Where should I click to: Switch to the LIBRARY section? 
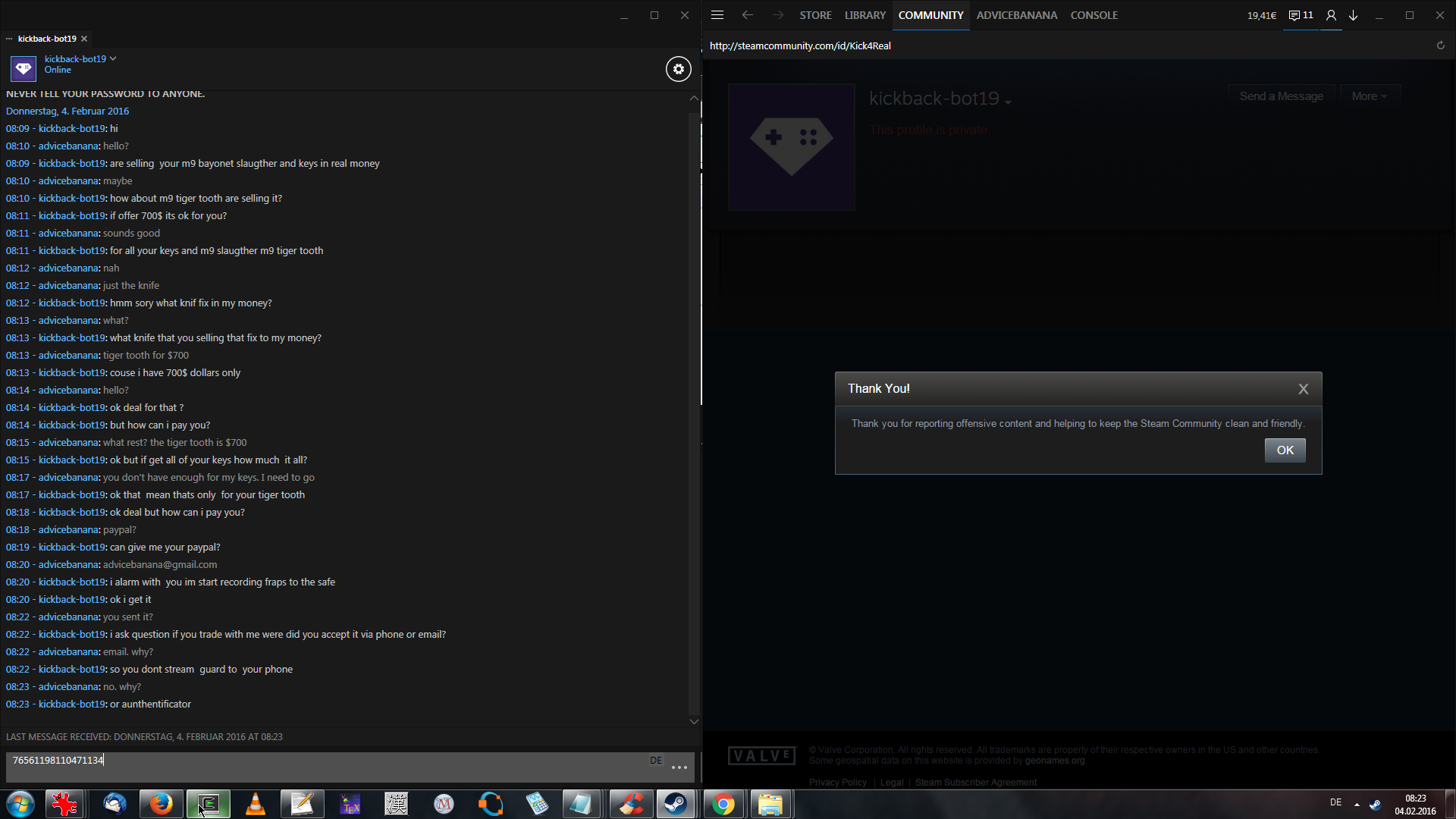click(864, 15)
